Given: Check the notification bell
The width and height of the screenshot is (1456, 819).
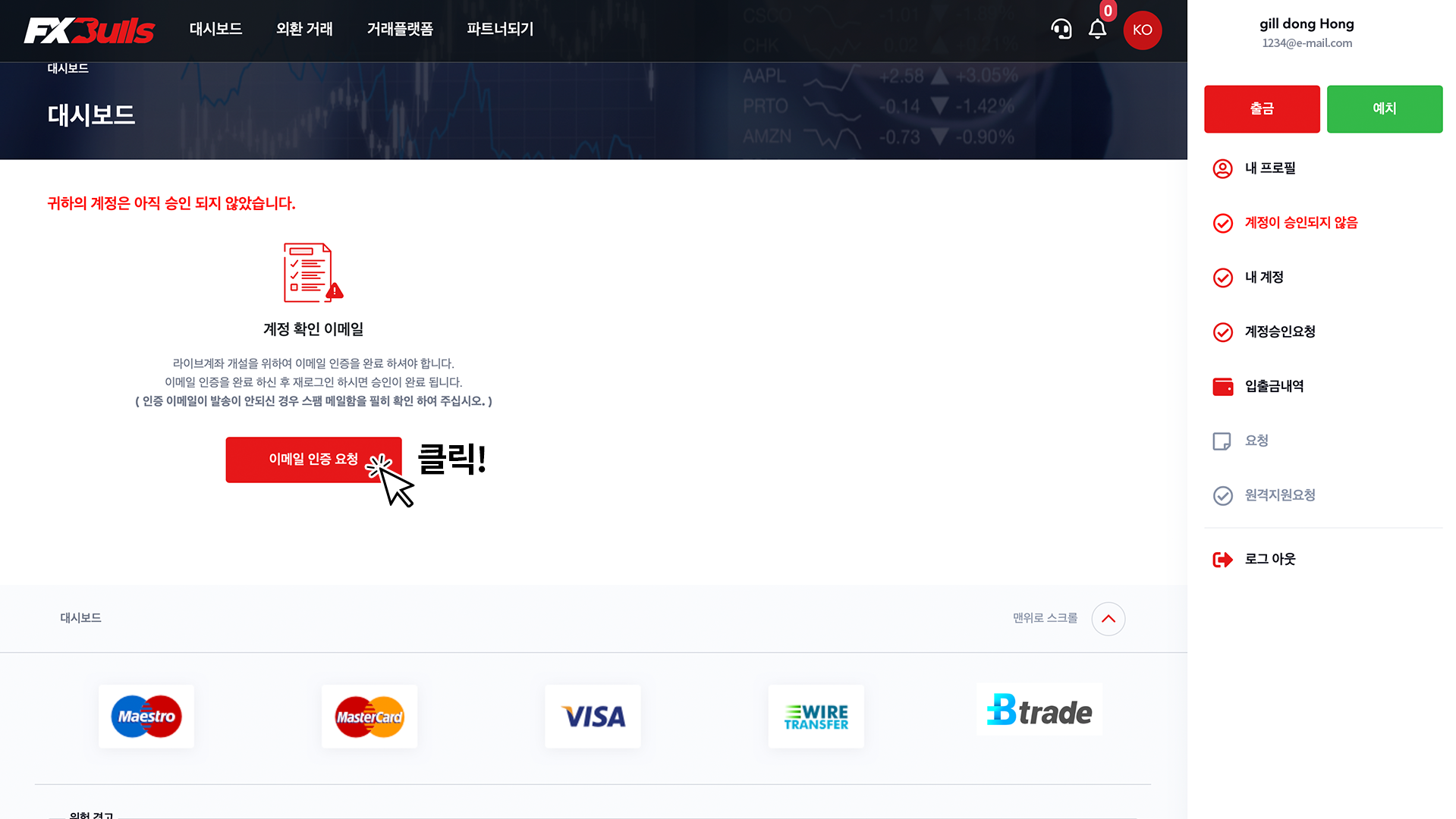Looking at the screenshot, I should 1097,30.
